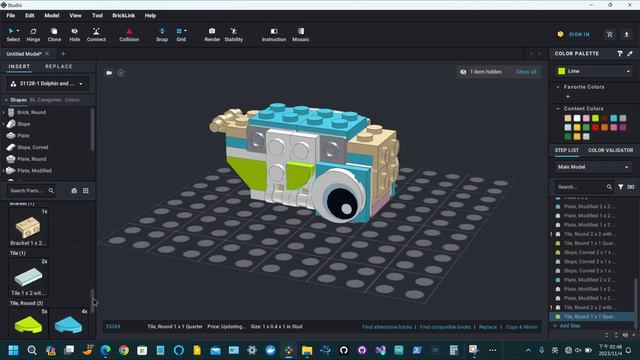The height and width of the screenshot is (360, 640).
Task: Collapse the Shapes list section
Action: pos(6,100)
